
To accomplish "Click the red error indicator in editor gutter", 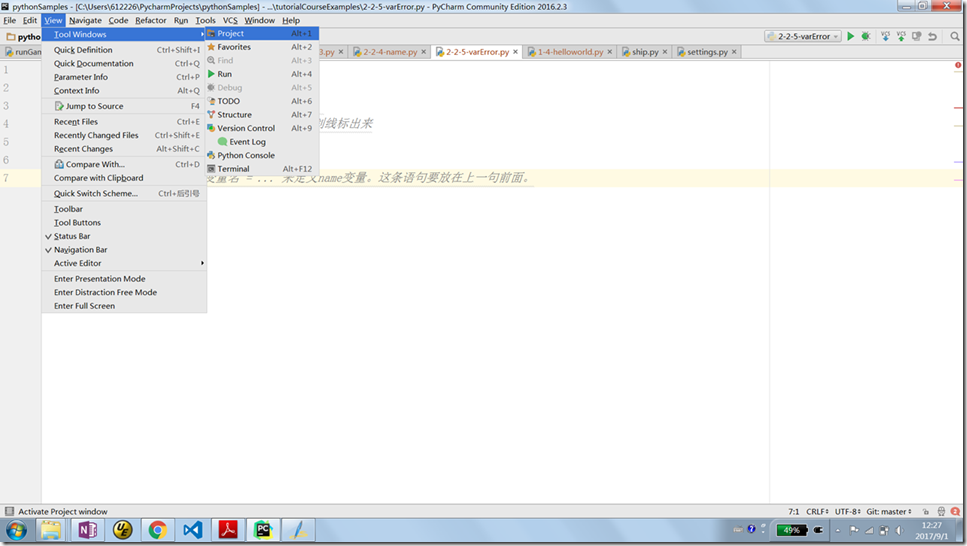I will pos(958,65).
